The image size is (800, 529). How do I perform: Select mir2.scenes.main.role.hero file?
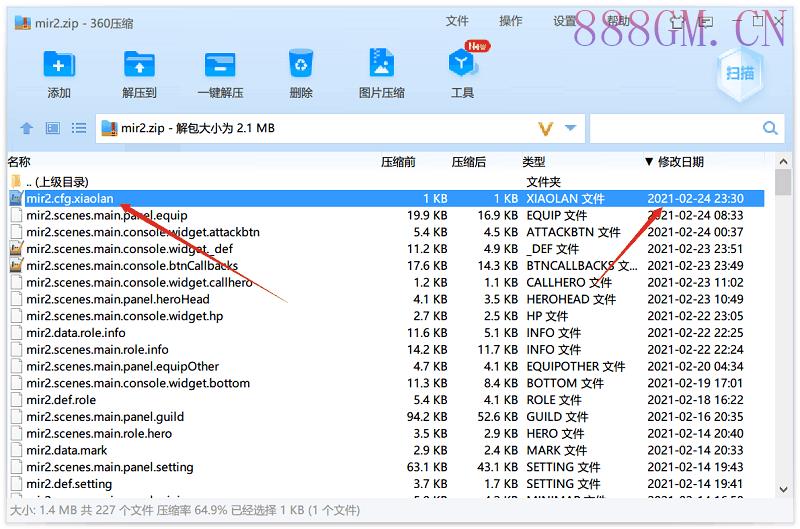(x=386, y=433)
